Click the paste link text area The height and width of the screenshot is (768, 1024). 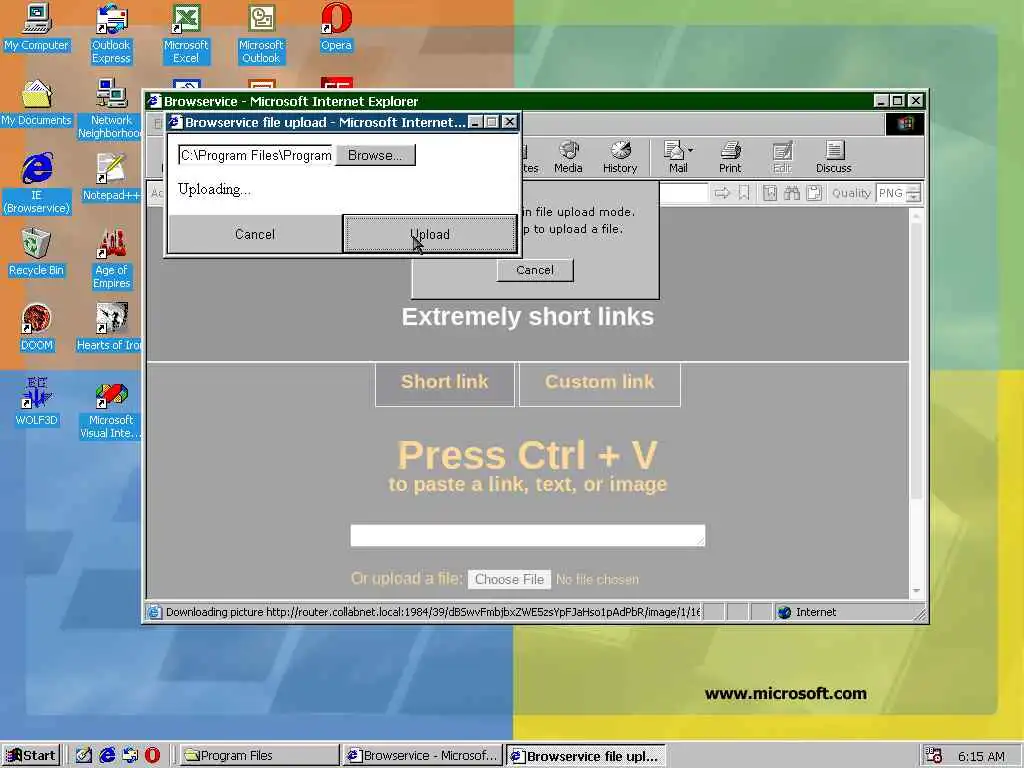click(x=528, y=535)
